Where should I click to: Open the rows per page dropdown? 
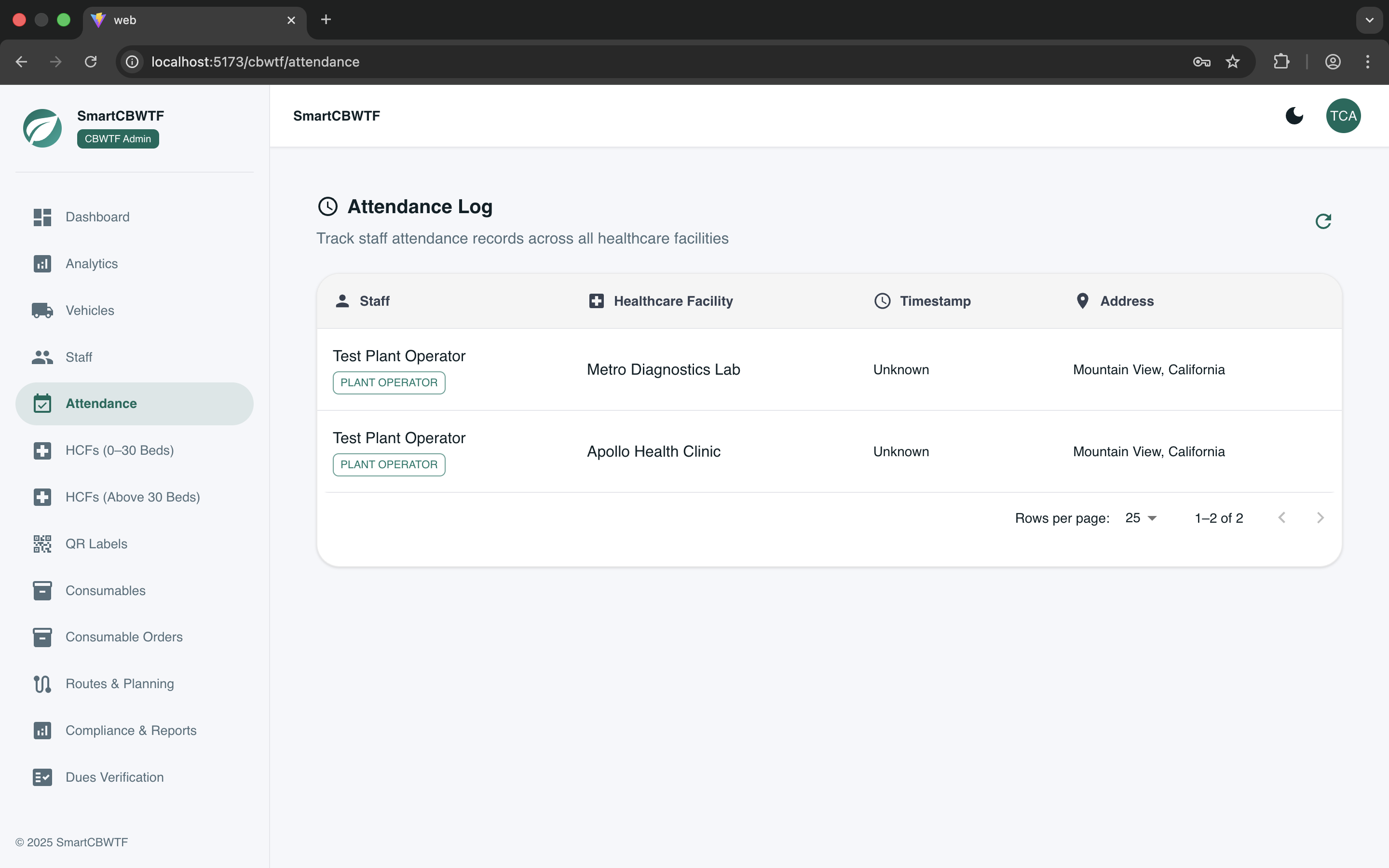[1140, 518]
